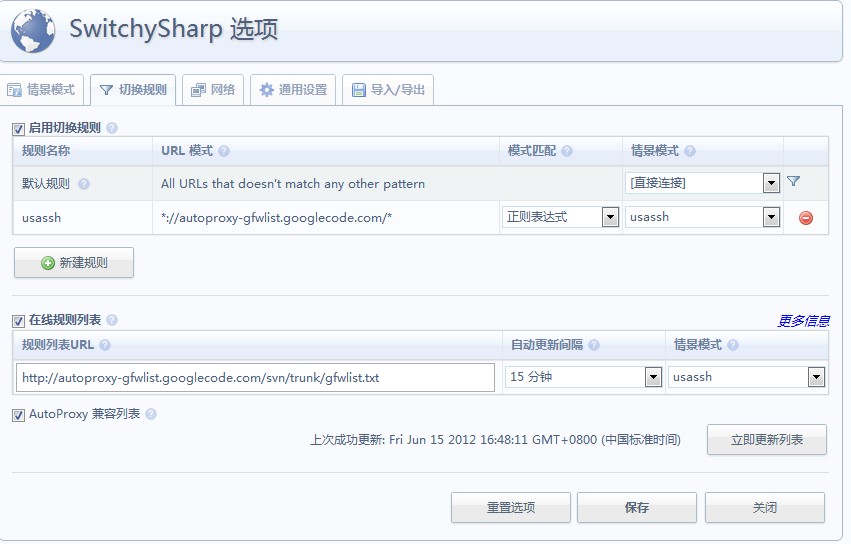Click 保存 button
This screenshot has width=851, height=544.
tap(637, 508)
